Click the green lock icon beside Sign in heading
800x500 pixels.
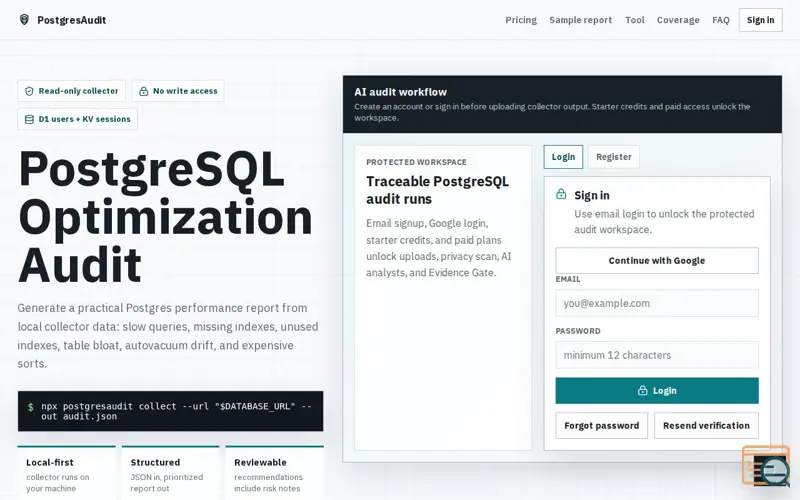[x=561, y=194]
